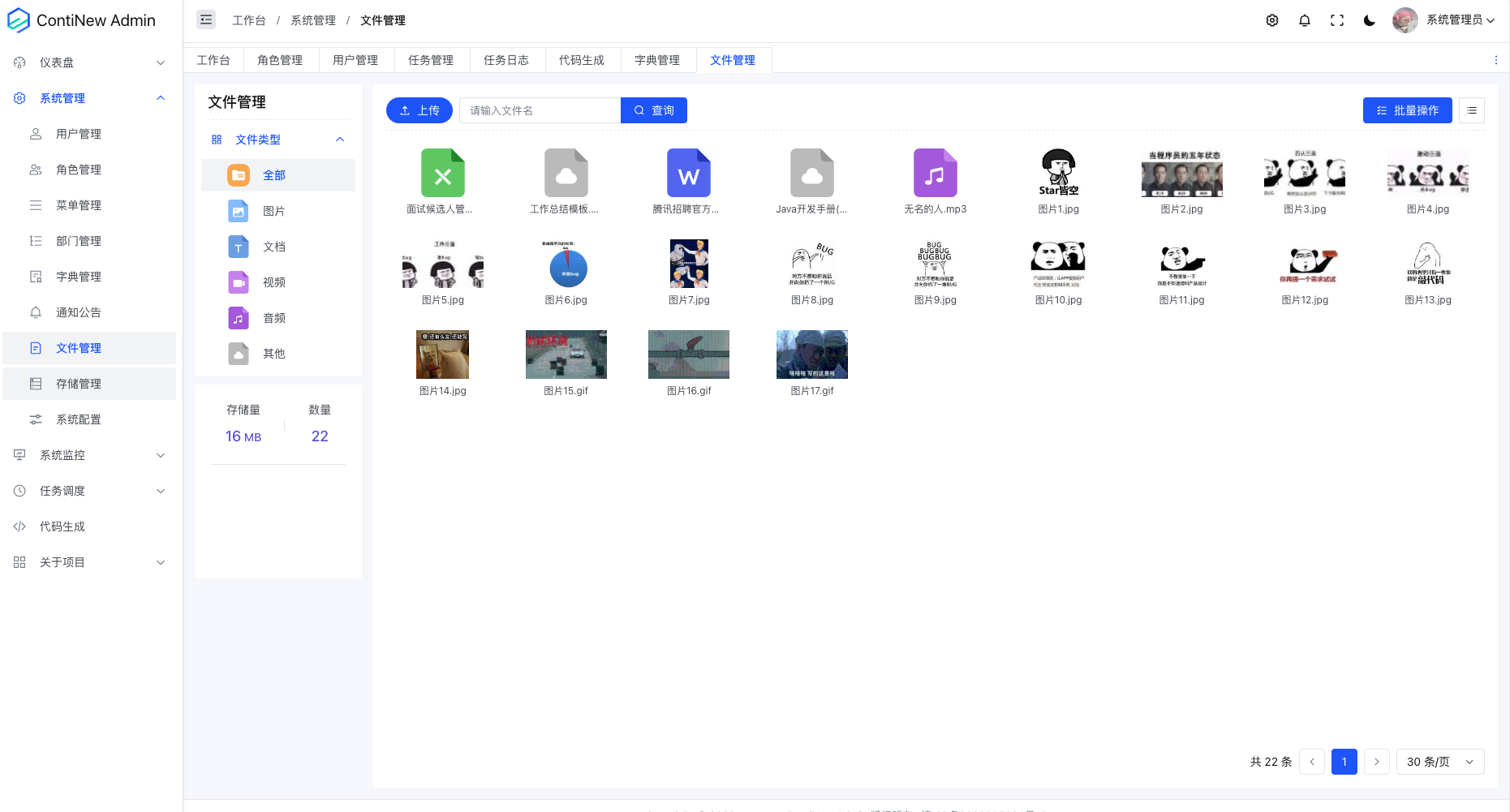
Task: Select the 系统配置 menu in sidebar
Action: 79,419
